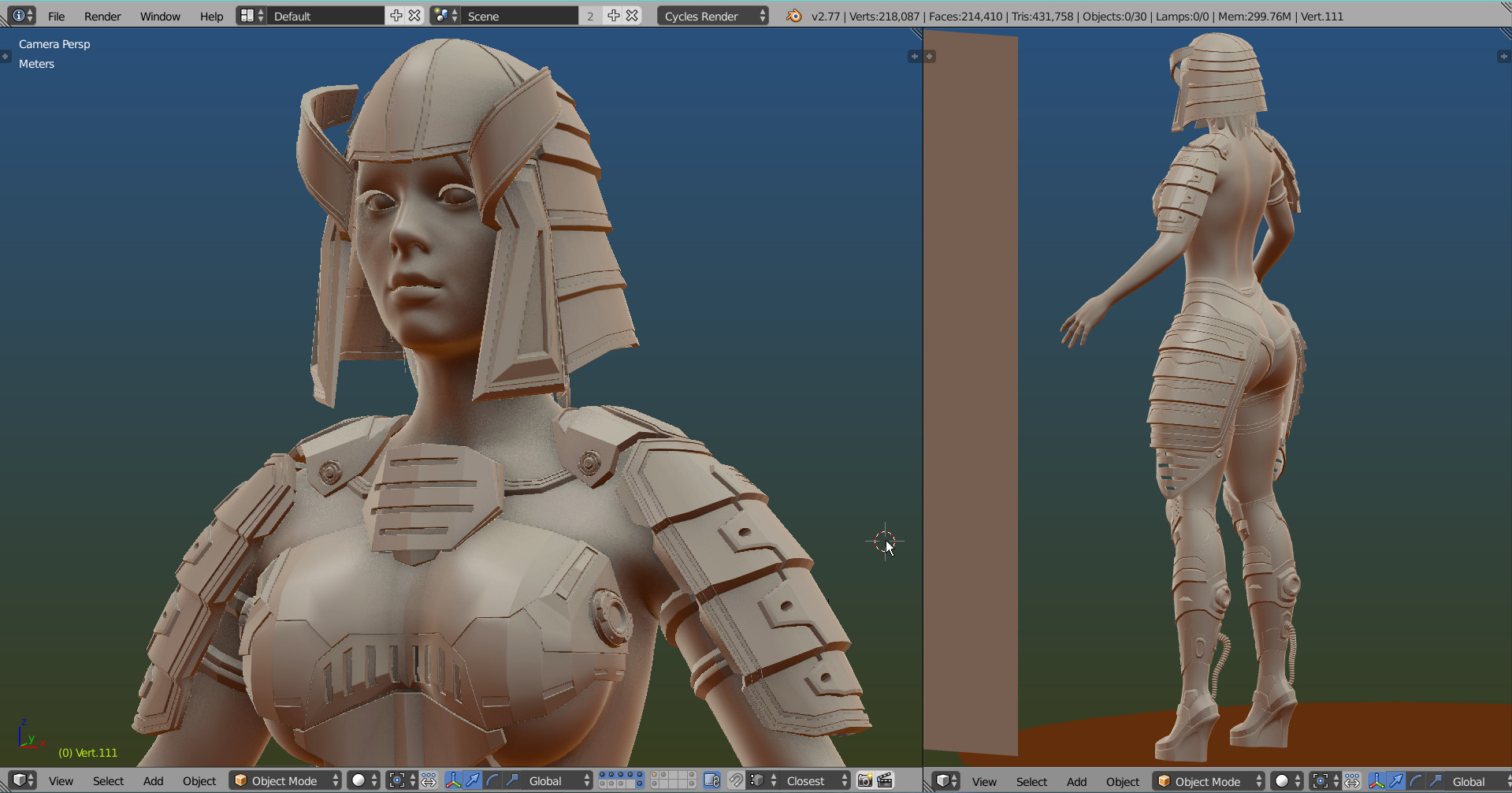
Task: Enable rotate manipulator in left viewport
Action: pos(492,780)
